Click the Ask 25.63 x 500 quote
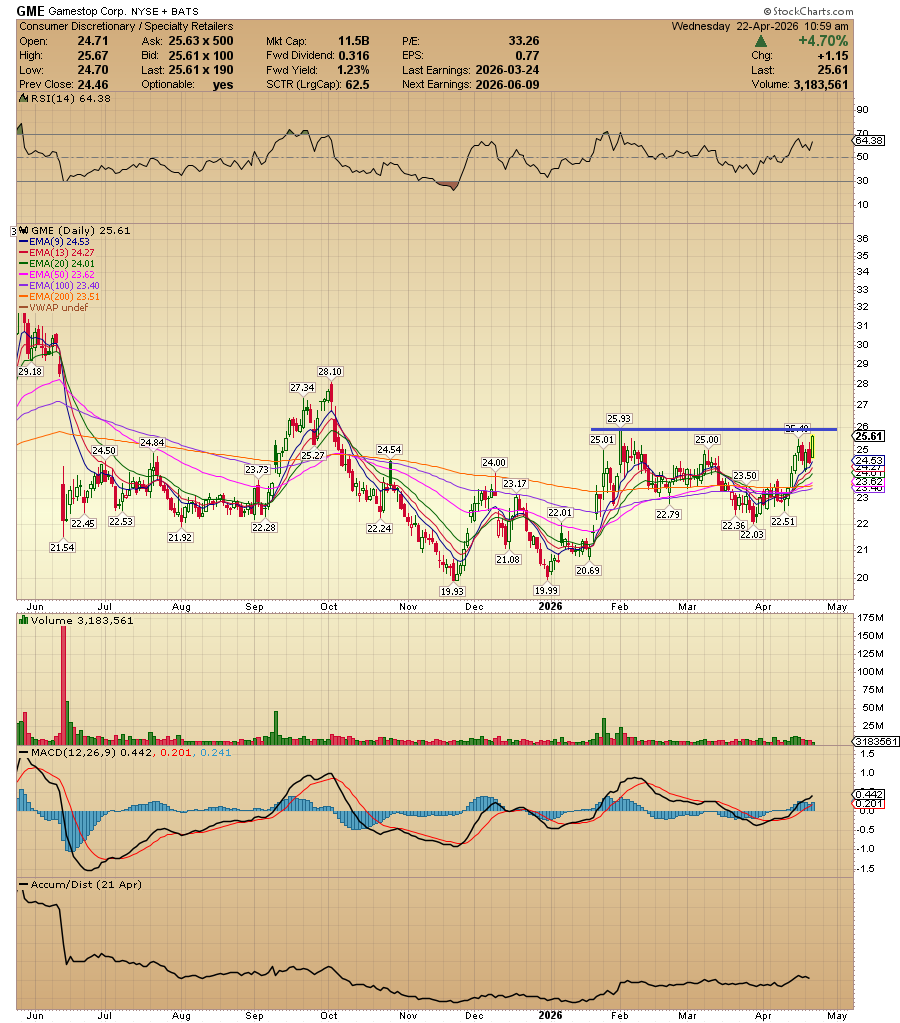900x1023 pixels. coord(200,41)
